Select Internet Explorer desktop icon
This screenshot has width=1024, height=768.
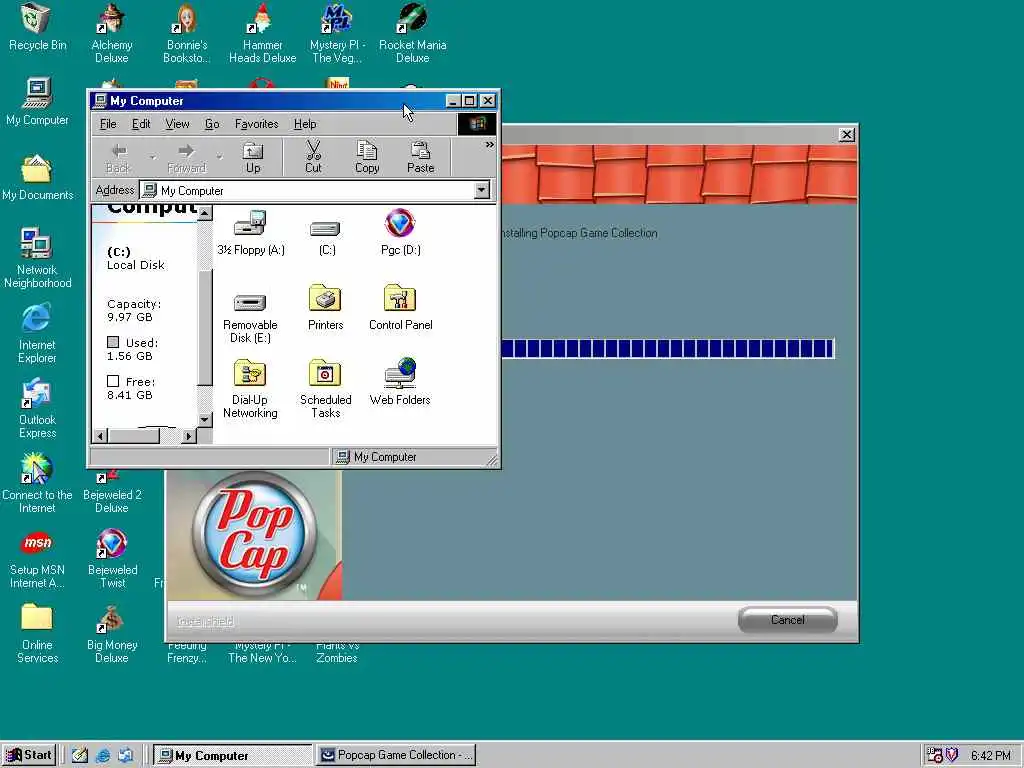[37, 333]
